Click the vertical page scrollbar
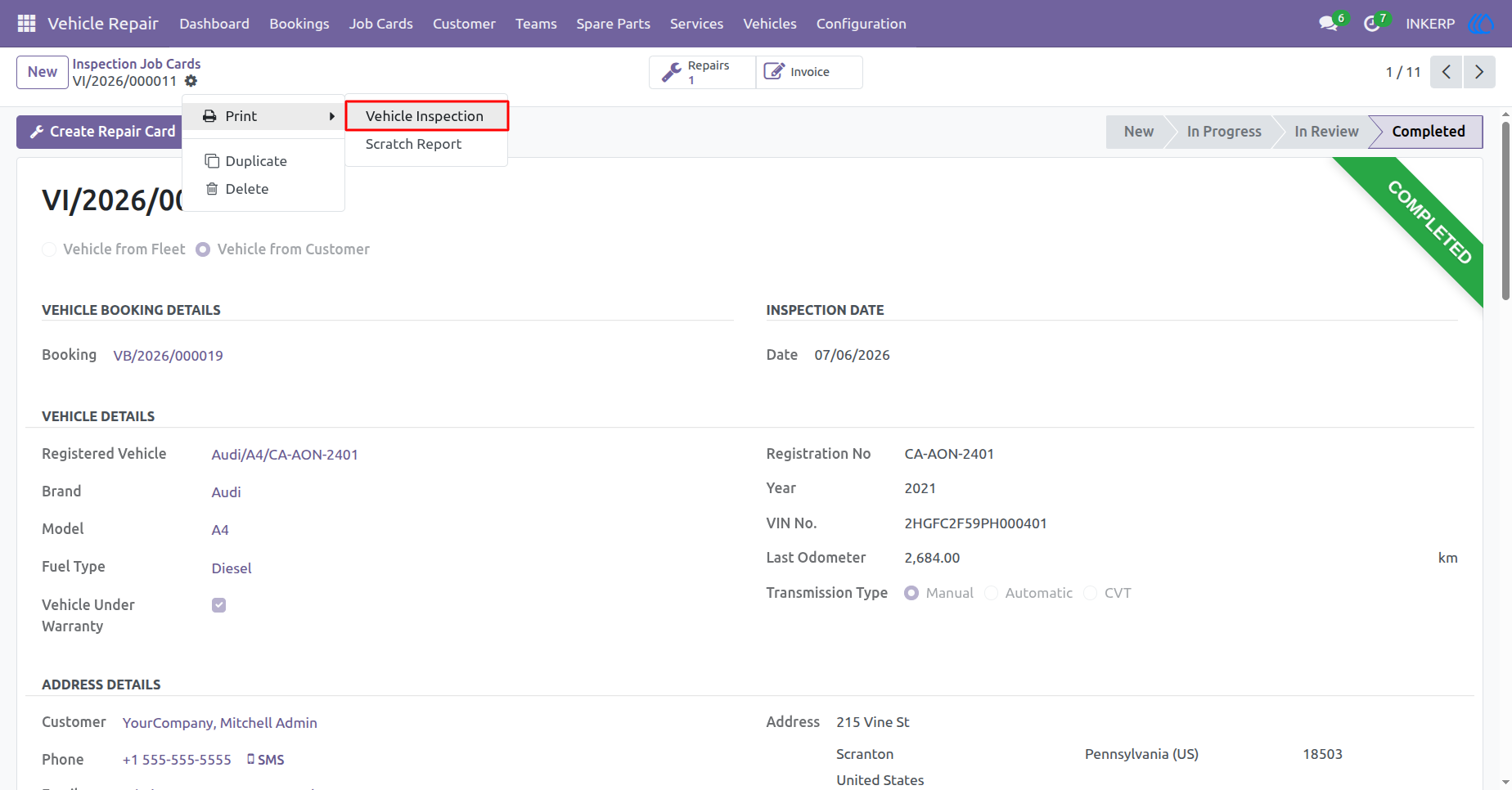 1505,211
